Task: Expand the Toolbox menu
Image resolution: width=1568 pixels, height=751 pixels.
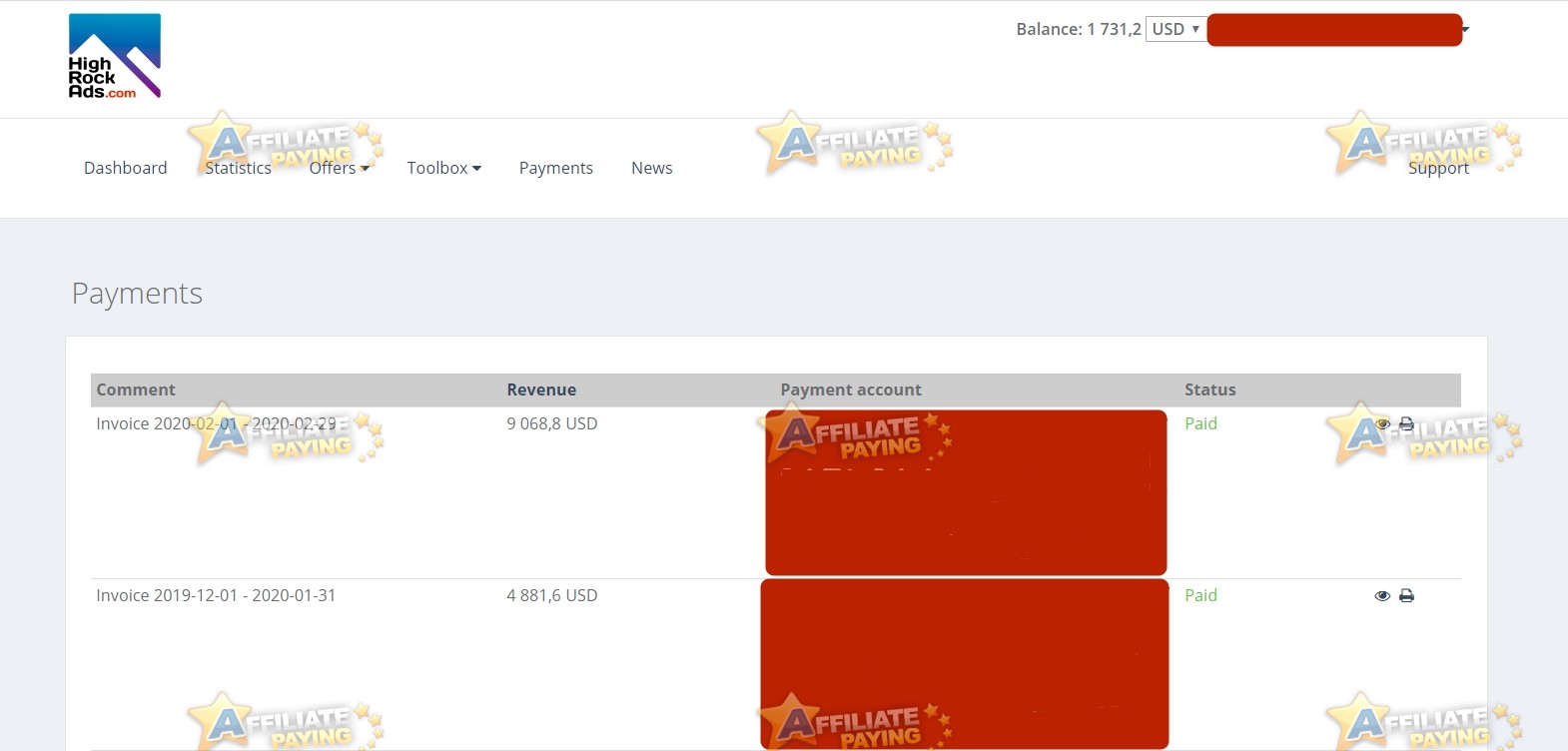Action: coord(444,168)
